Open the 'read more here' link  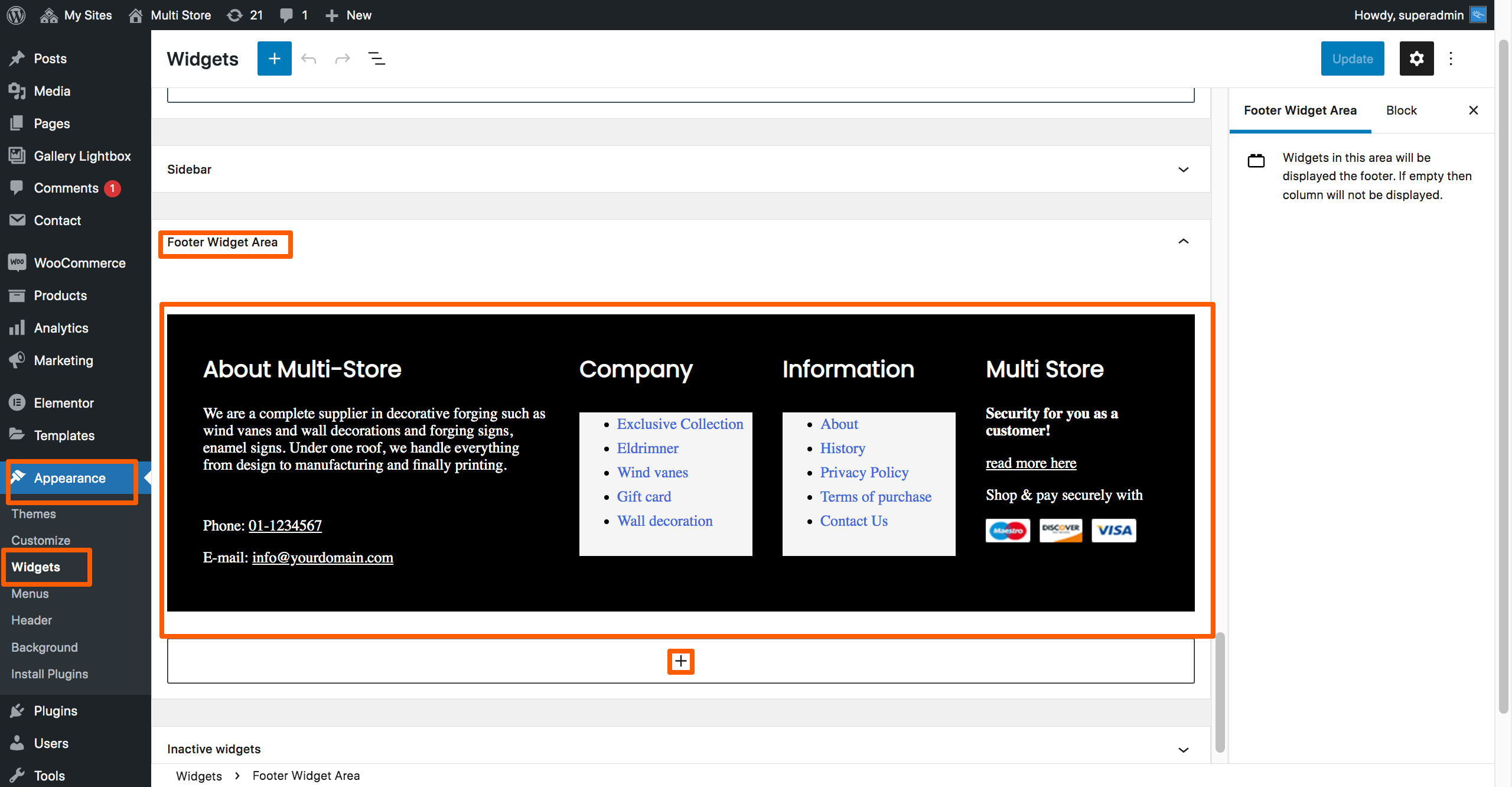[1031, 463]
